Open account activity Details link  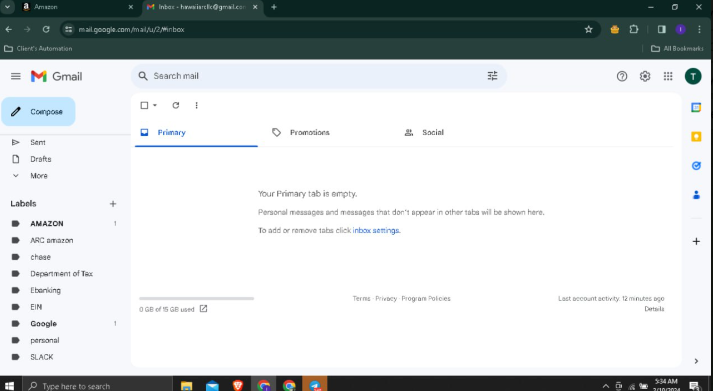pyautogui.click(x=654, y=309)
